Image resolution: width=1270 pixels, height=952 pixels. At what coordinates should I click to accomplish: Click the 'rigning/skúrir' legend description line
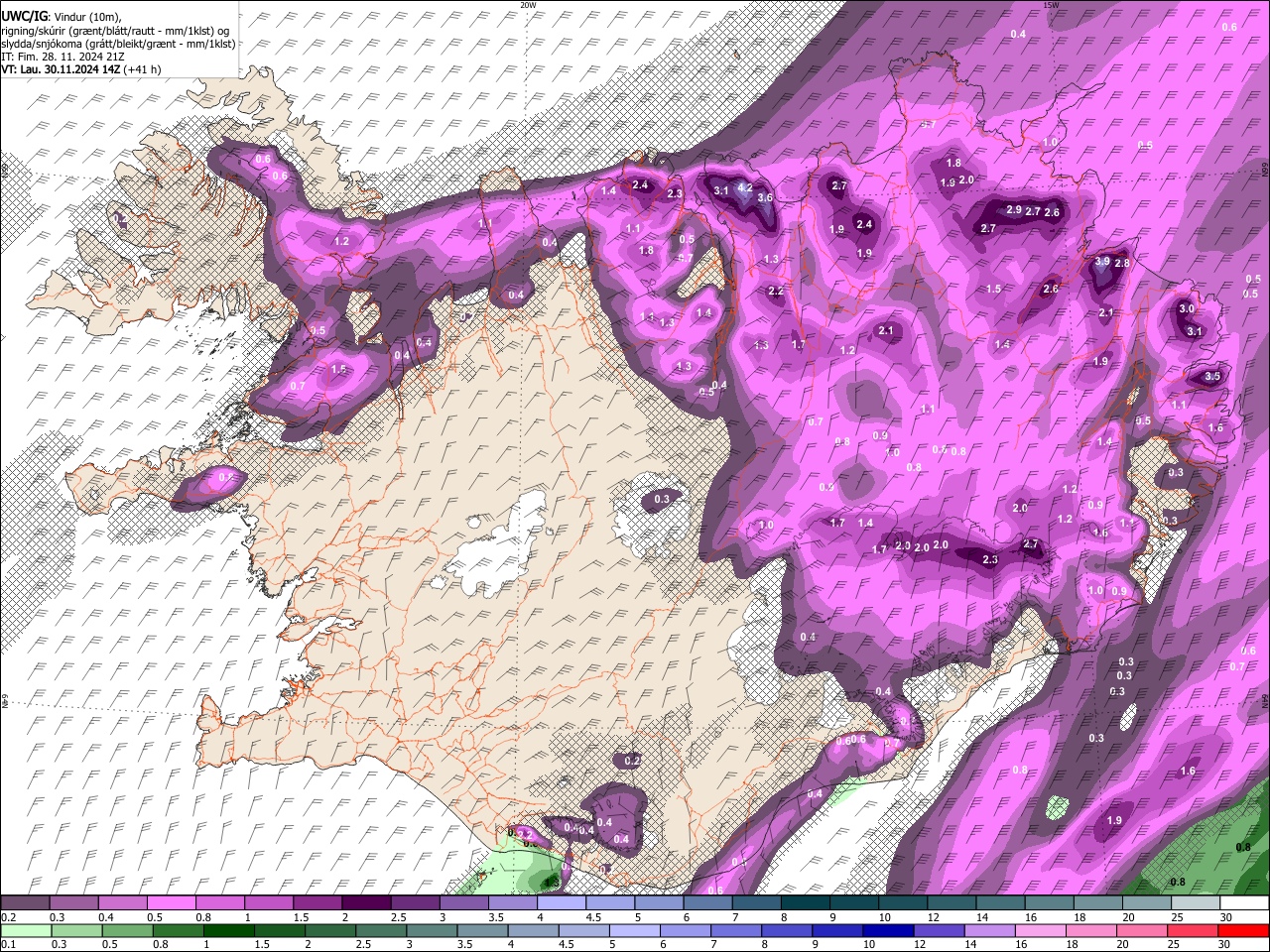point(115,31)
